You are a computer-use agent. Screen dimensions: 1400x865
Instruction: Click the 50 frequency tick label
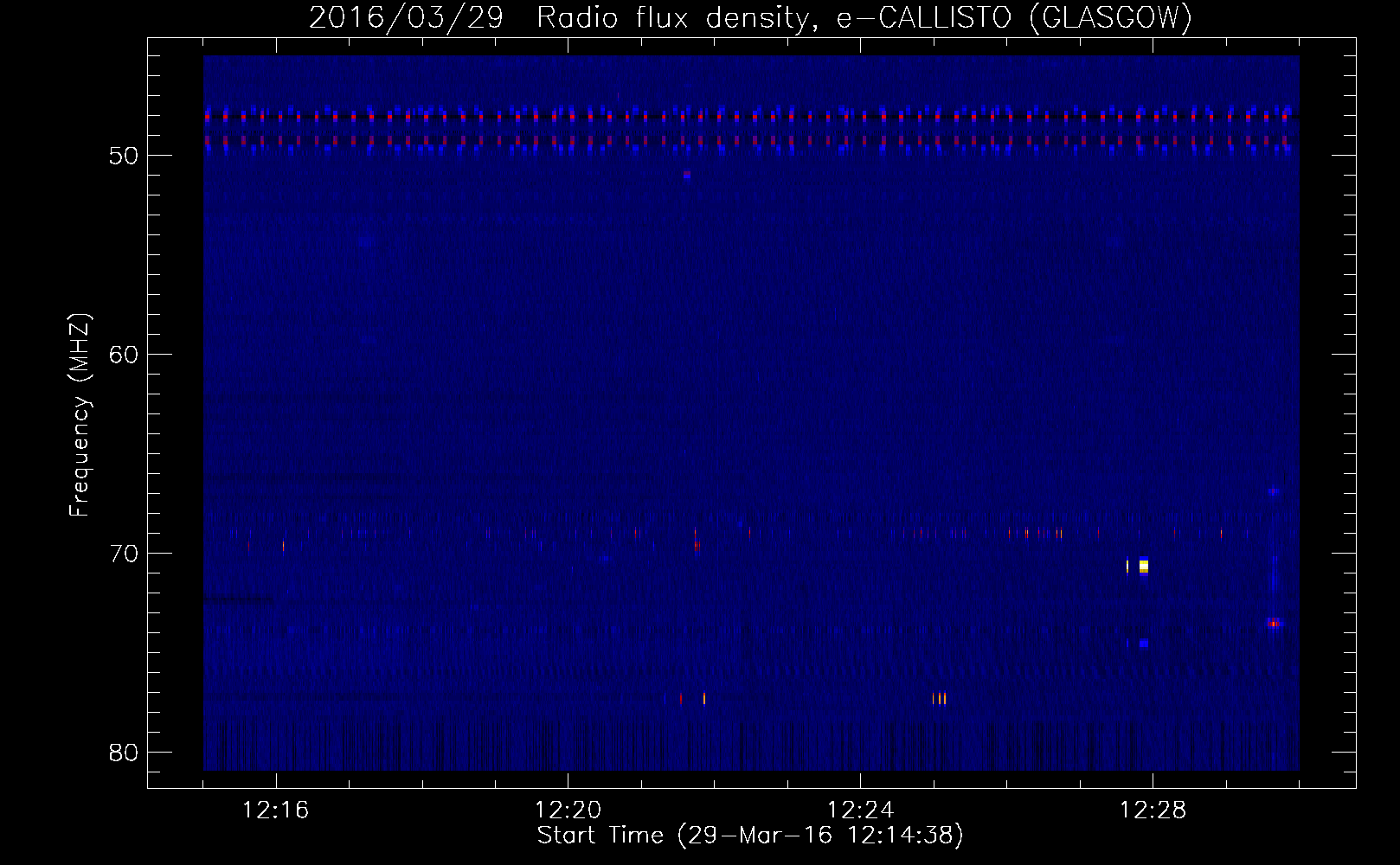point(124,156)
